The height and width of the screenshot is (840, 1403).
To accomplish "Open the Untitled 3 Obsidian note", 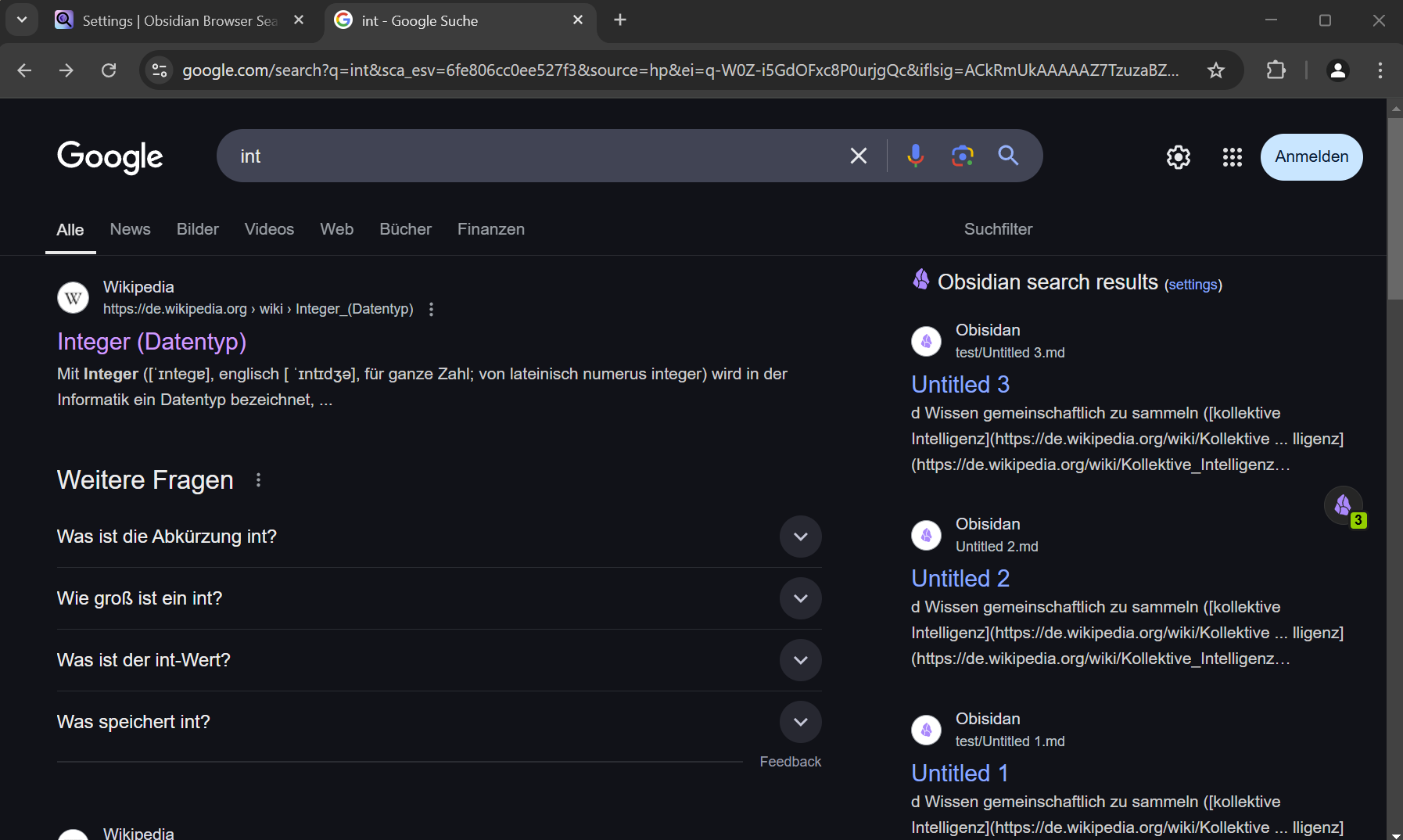I will pos(960,385).
